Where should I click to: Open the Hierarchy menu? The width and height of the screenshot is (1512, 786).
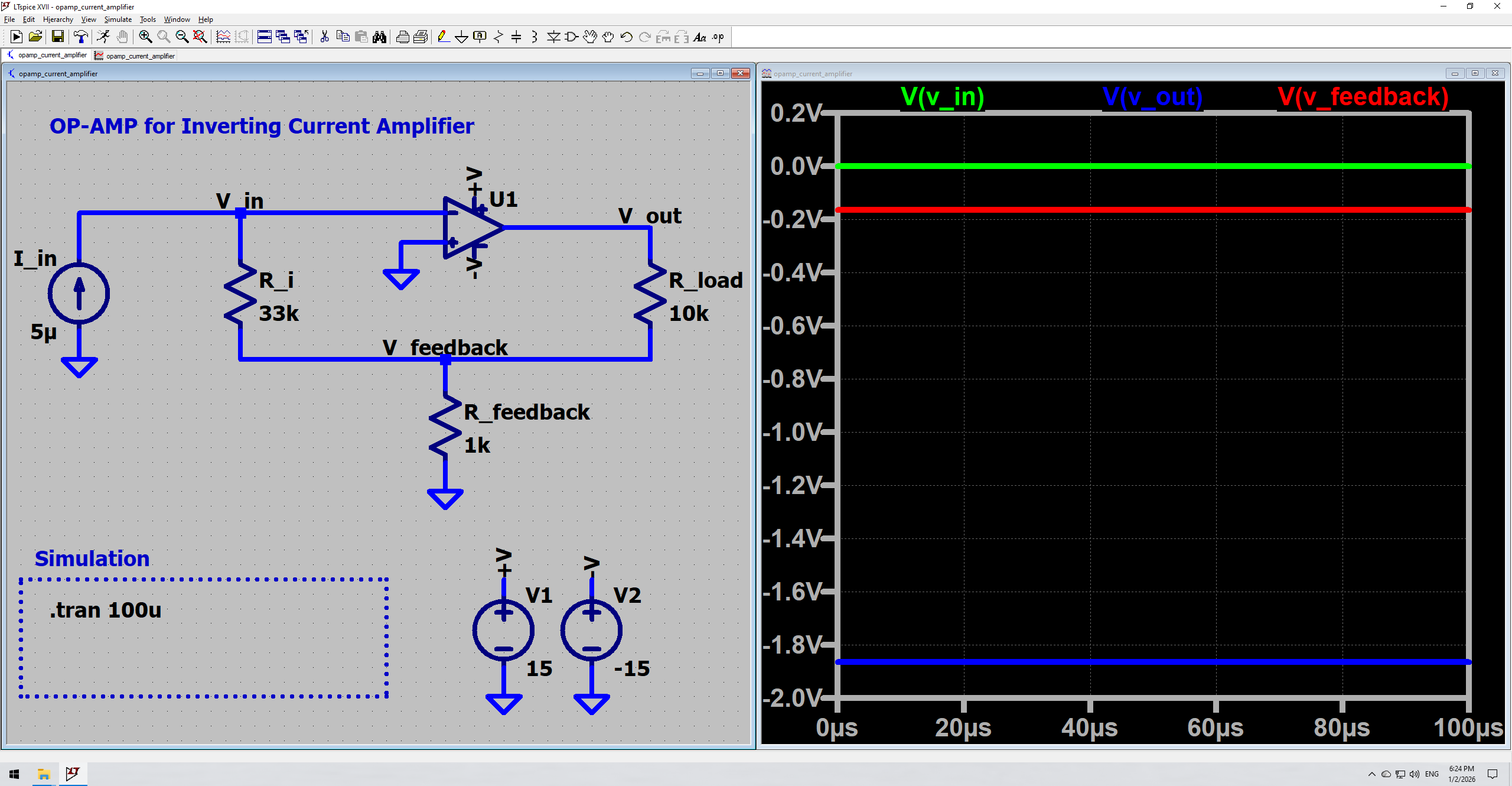point(58,20)
